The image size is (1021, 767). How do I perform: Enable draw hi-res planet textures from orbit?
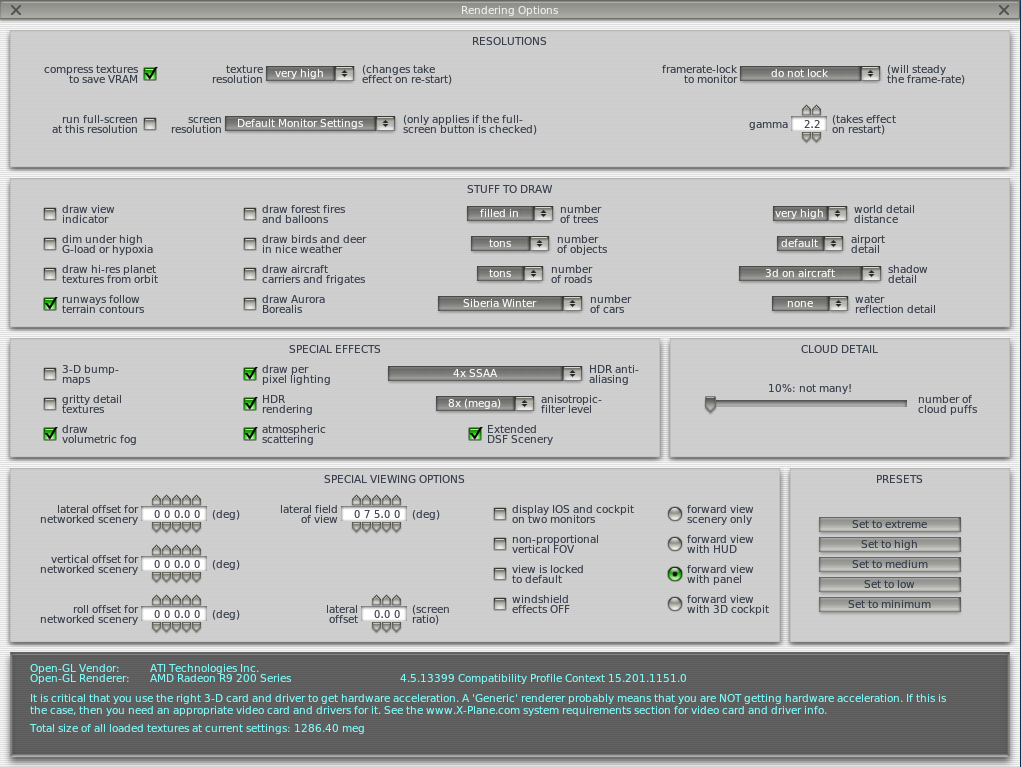50,273
